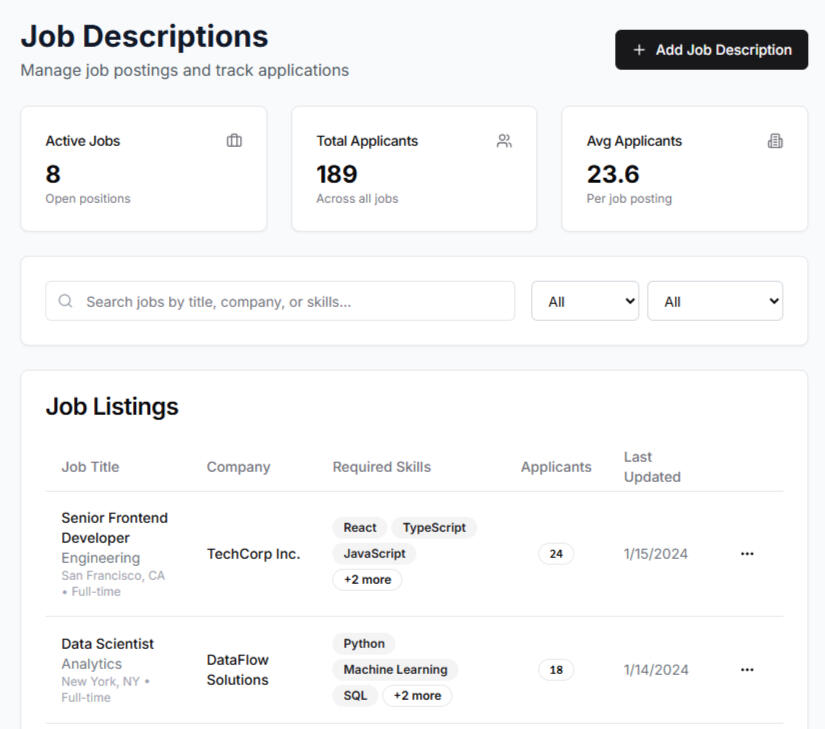Screen dimensions: 825x729
Task: Select the TypeScript skill tag
Action: coord(434,528)
